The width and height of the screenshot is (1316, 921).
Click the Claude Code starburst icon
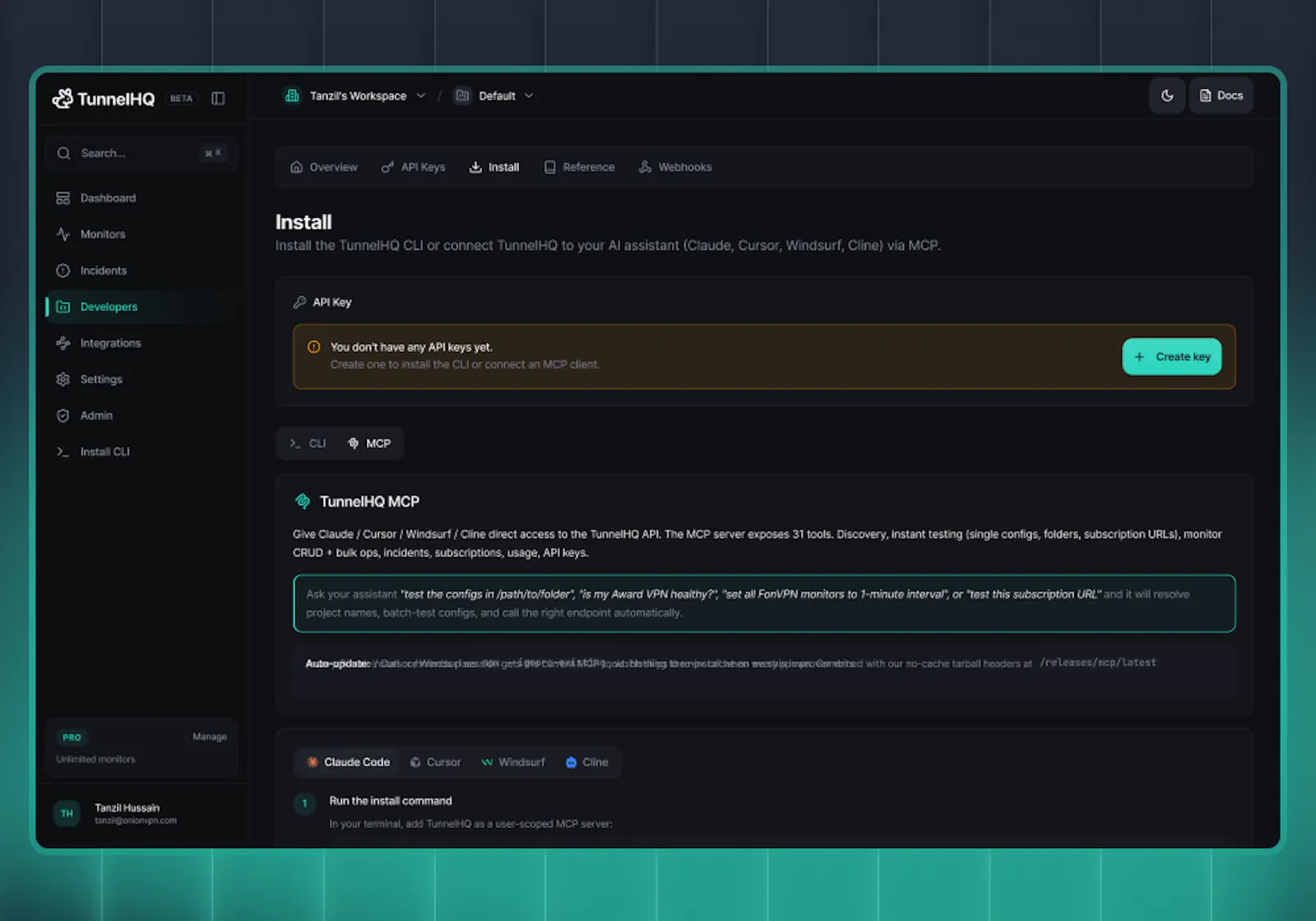click(x=313, y=762)
